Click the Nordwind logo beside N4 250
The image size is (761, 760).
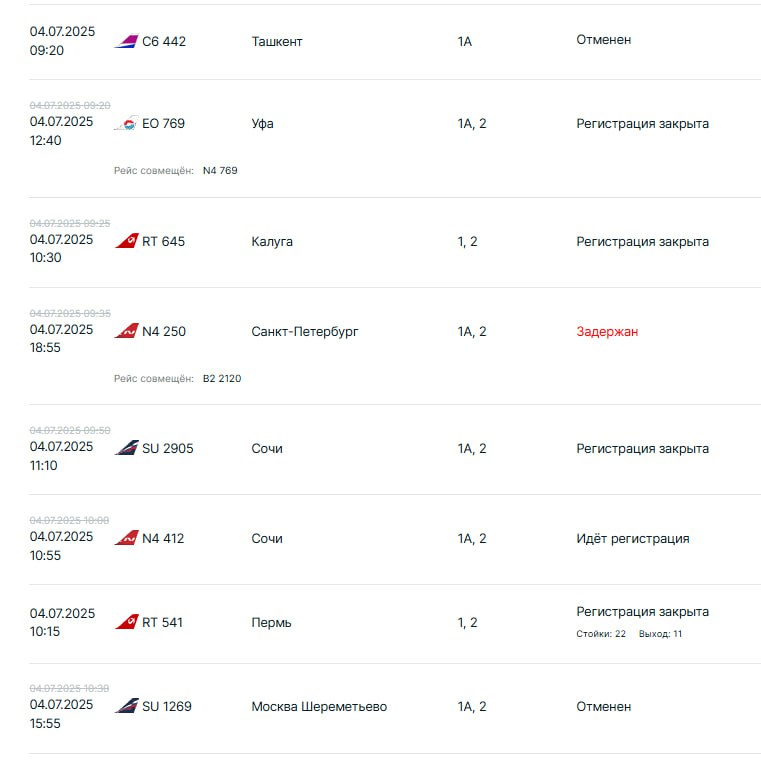point(126,331)
